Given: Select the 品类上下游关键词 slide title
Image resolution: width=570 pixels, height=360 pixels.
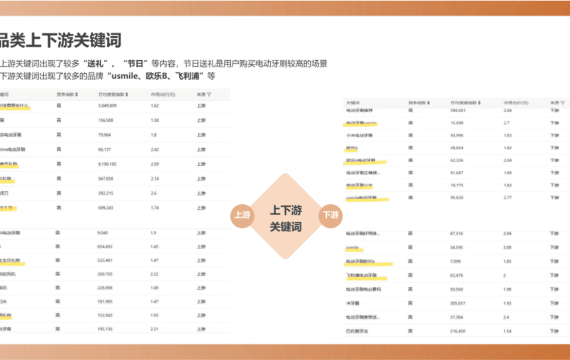Looking at the screenshot, I should coord(60,40).
